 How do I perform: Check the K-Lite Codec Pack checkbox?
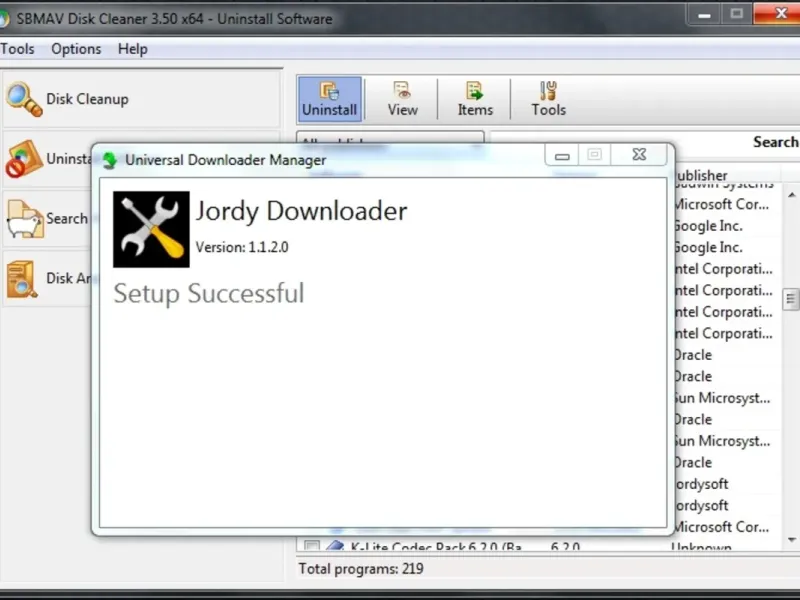point(312,545)
